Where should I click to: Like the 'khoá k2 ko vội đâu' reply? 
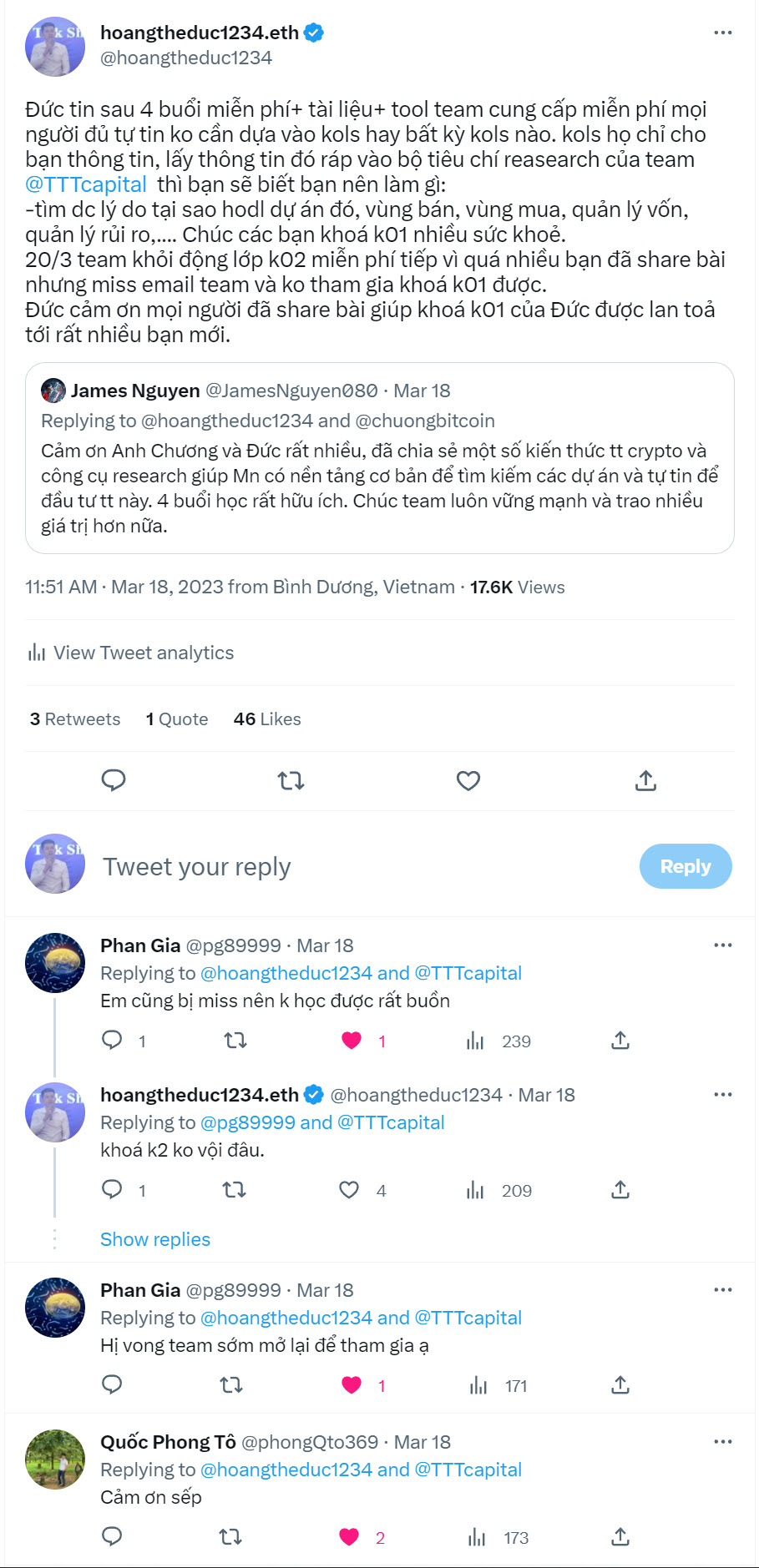(349, 1190)
